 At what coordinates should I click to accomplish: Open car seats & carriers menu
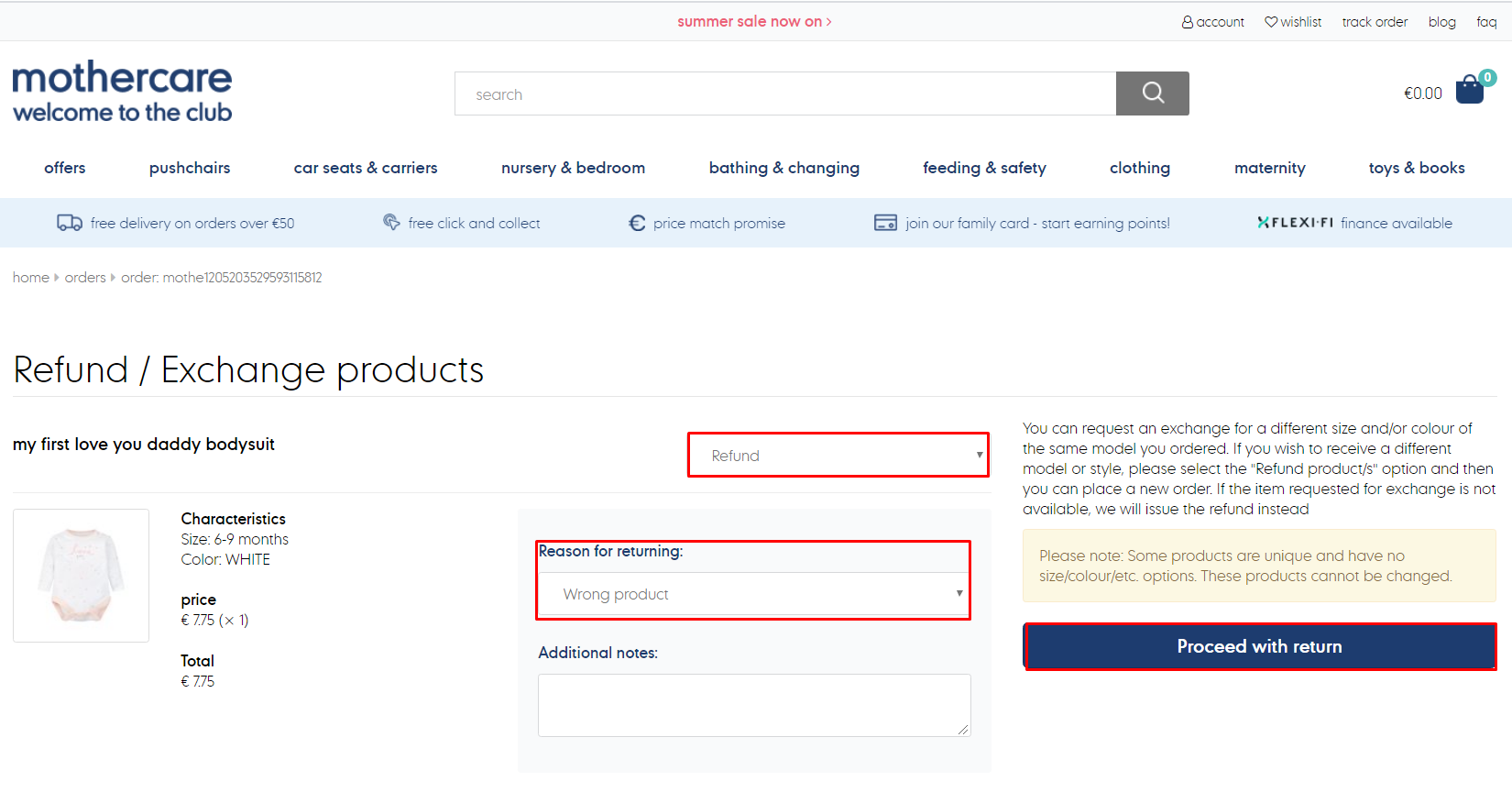point(366,168)
